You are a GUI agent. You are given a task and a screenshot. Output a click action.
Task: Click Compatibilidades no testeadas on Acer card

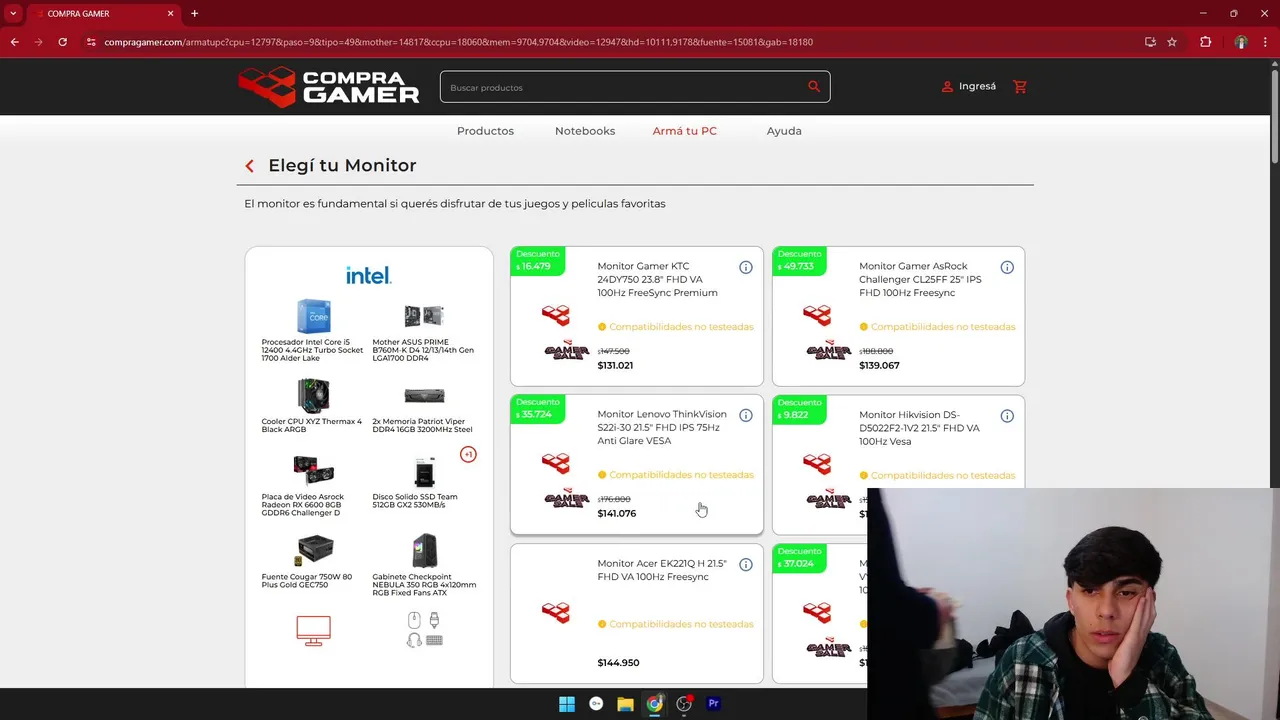[676, 624]
